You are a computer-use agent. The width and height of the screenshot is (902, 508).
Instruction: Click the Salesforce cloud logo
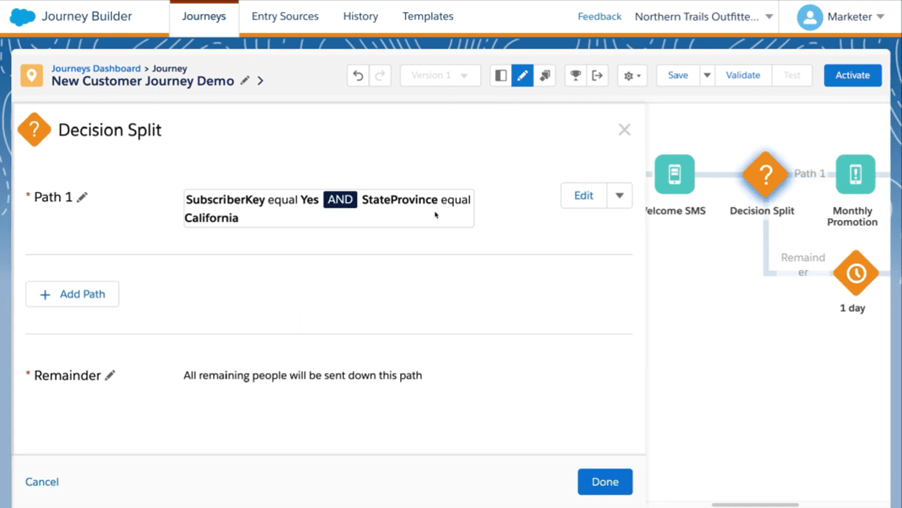click(x=22, y=17)
